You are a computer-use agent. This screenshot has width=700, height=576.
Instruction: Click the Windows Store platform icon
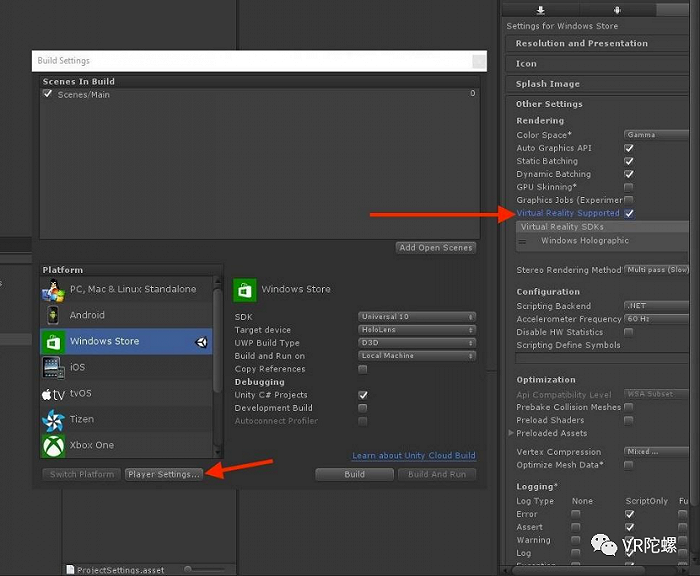(53, 341)
